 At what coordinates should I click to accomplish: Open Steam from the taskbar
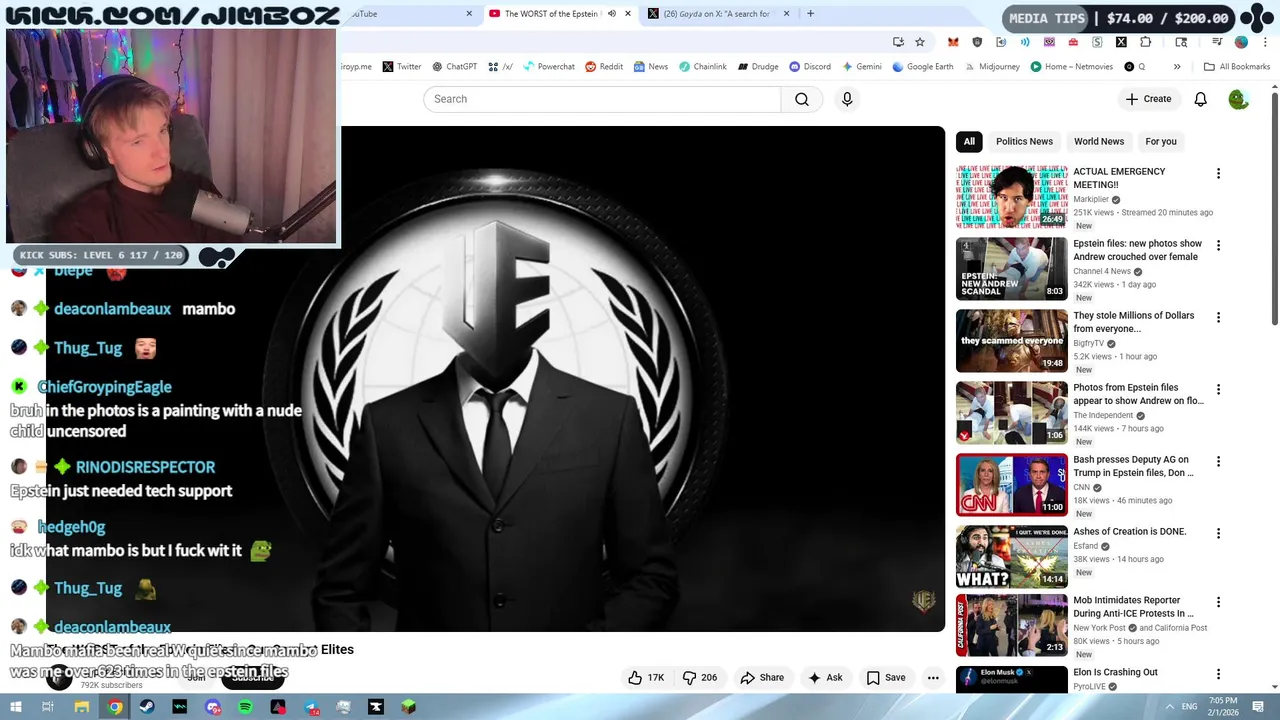pyautogui.click(x=147, y=707)
